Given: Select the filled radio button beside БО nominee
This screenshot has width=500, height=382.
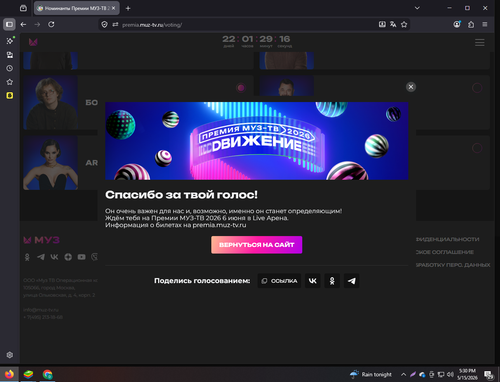Looking at the screenshot, I should [241, 88].
